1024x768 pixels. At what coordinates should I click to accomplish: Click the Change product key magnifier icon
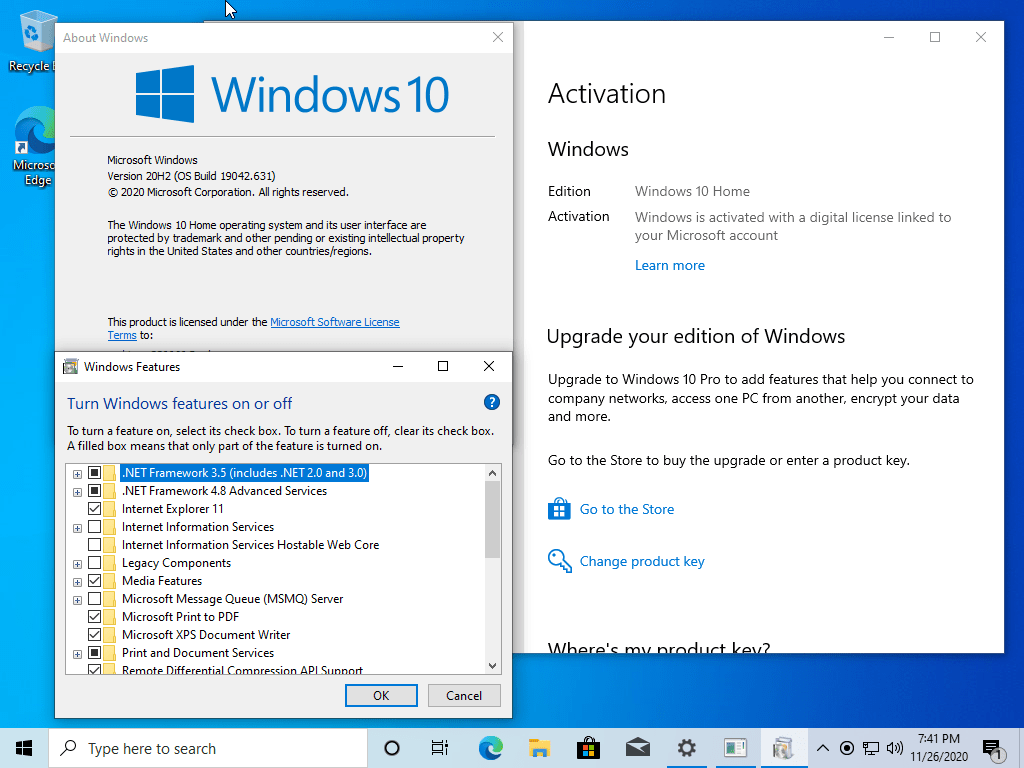point(560,561)
